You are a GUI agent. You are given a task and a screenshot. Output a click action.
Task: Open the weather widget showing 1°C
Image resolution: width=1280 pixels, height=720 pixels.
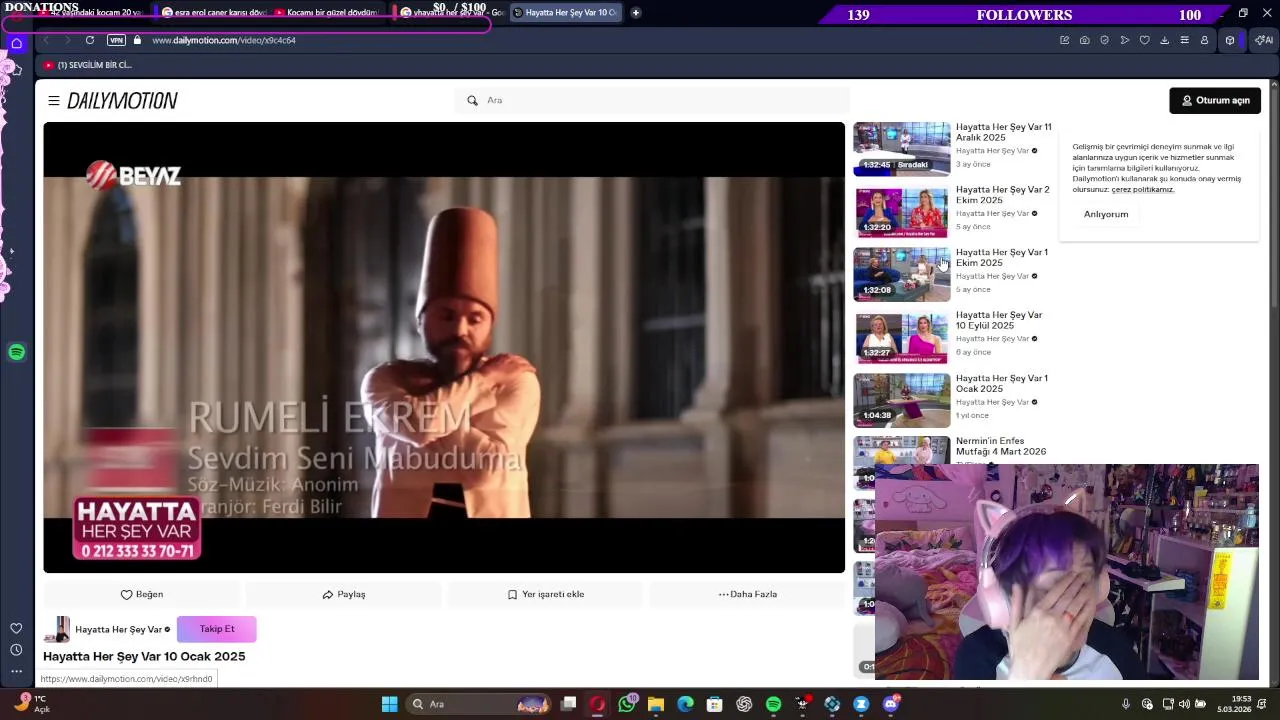pyautogui.click(x=30, y=704)
